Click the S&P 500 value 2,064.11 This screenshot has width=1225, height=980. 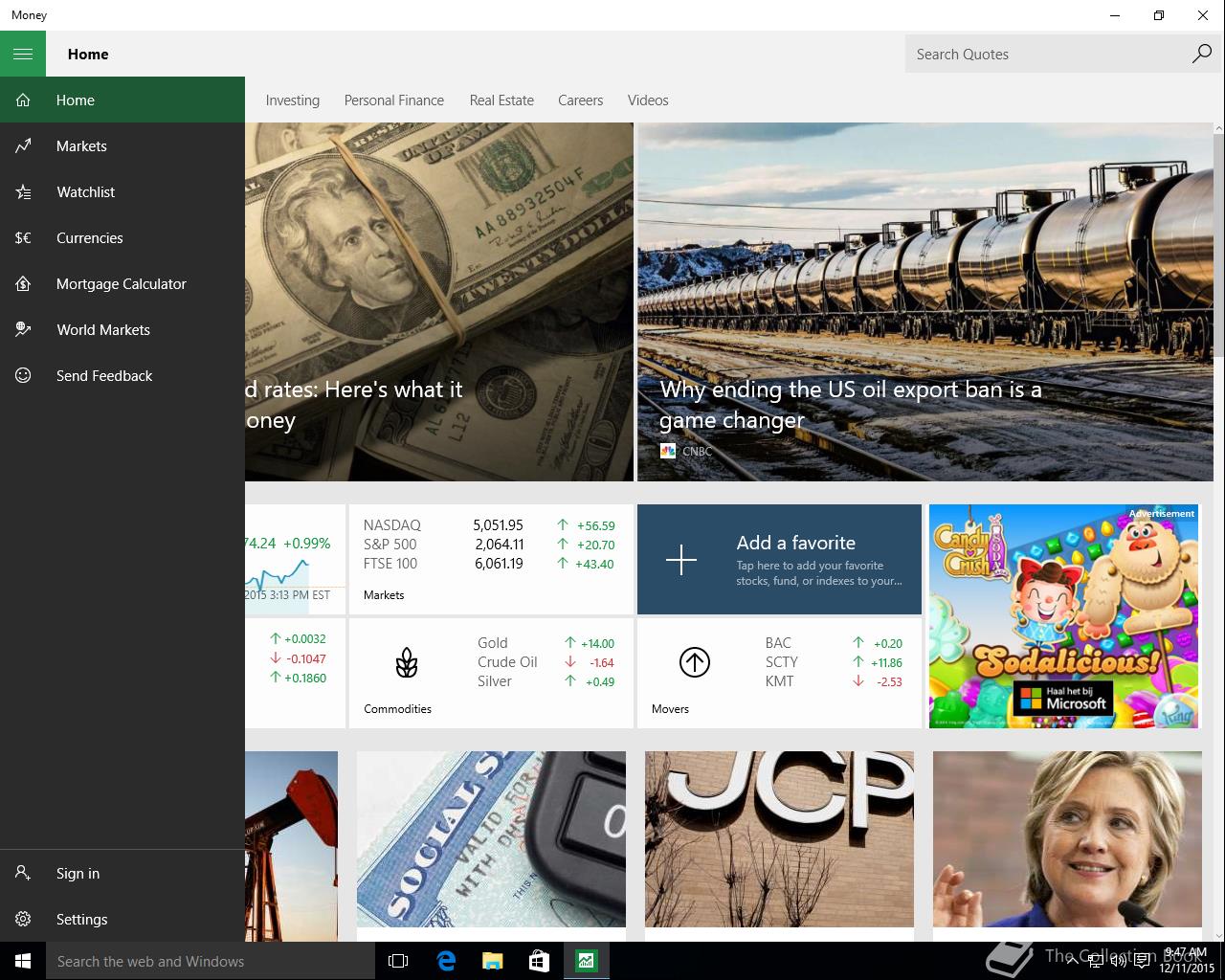(x=498, y=544)
